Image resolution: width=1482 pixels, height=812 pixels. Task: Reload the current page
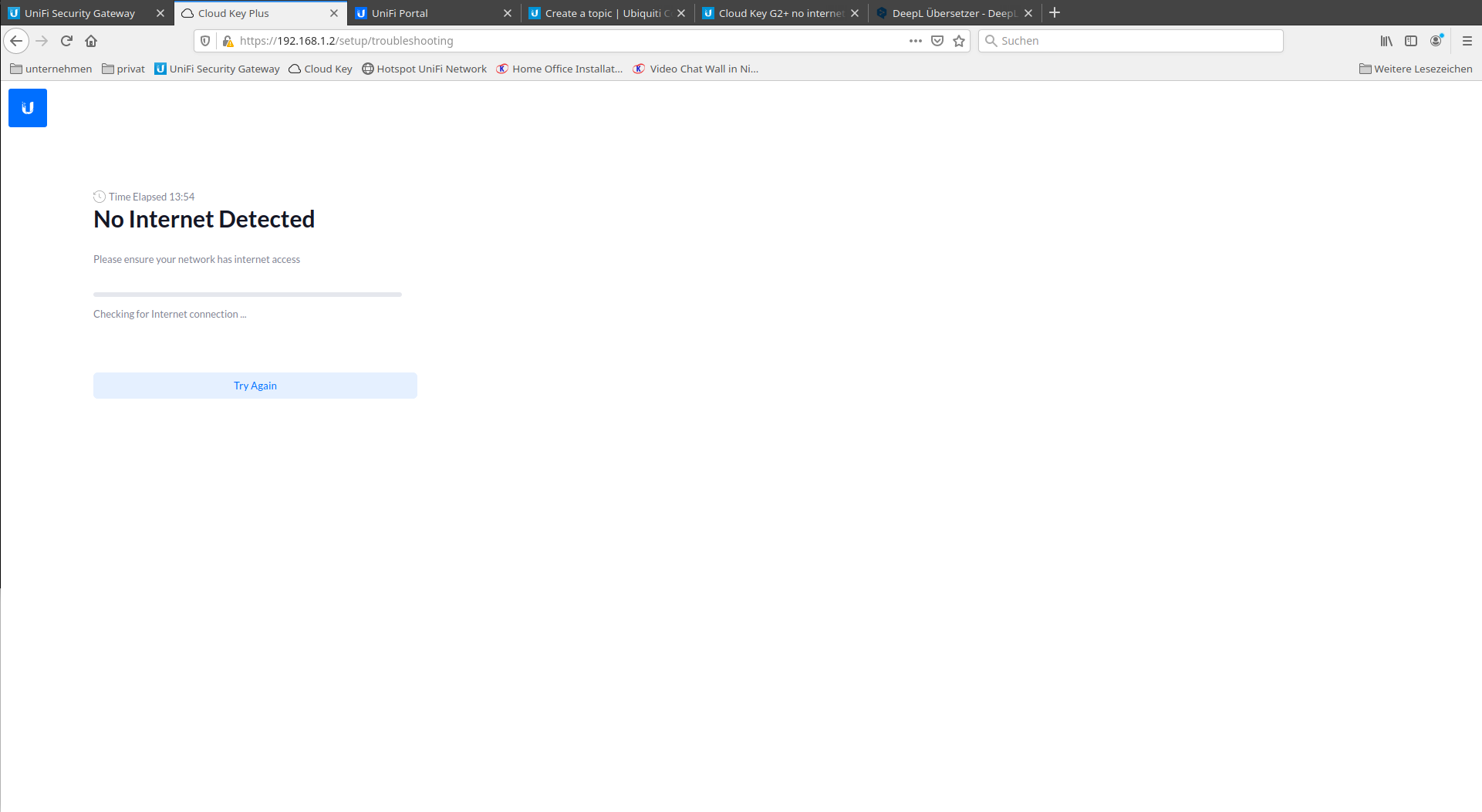[x=66, y=41]
